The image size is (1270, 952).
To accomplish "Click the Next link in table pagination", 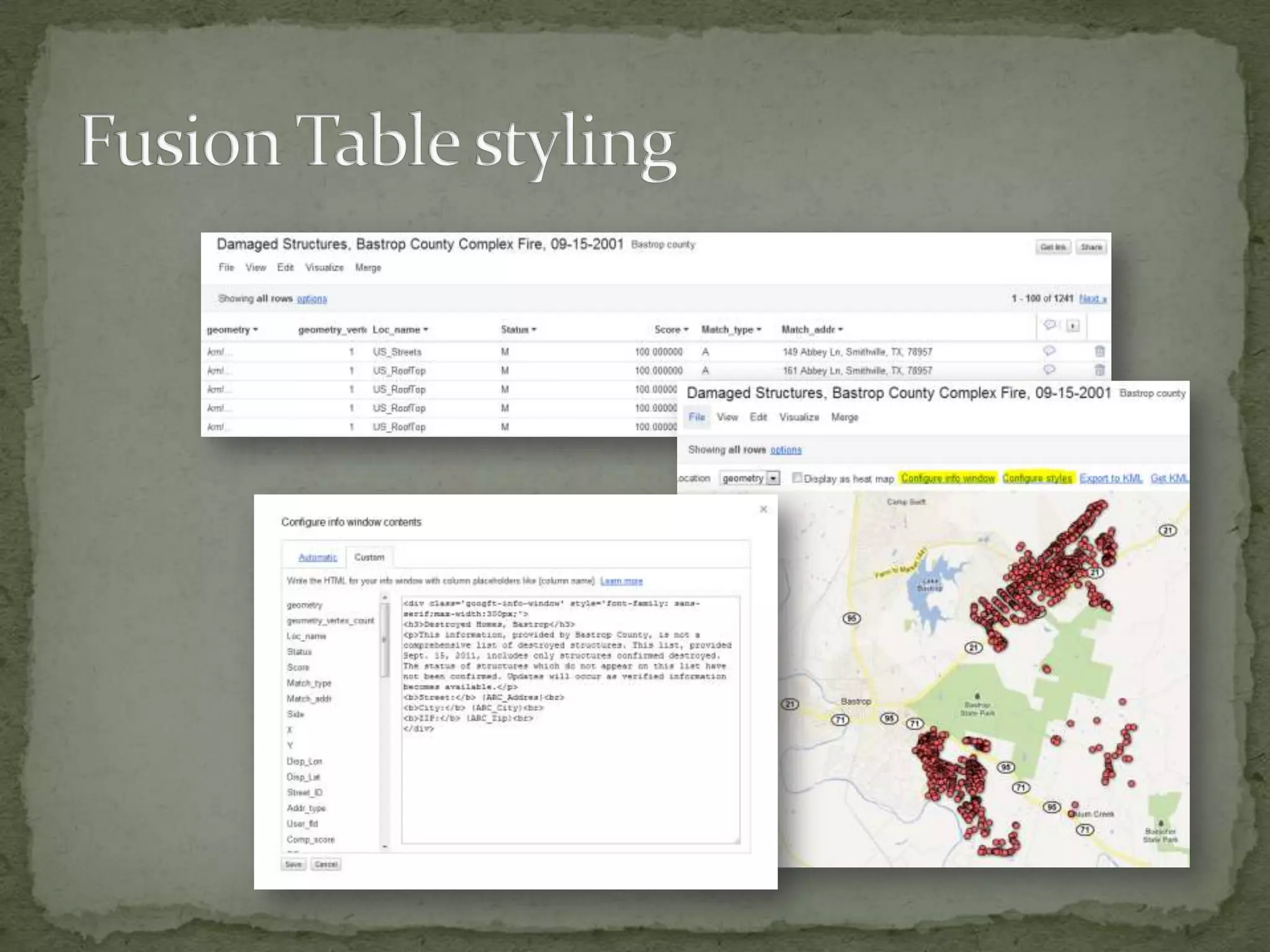I will pos(1093,299).
